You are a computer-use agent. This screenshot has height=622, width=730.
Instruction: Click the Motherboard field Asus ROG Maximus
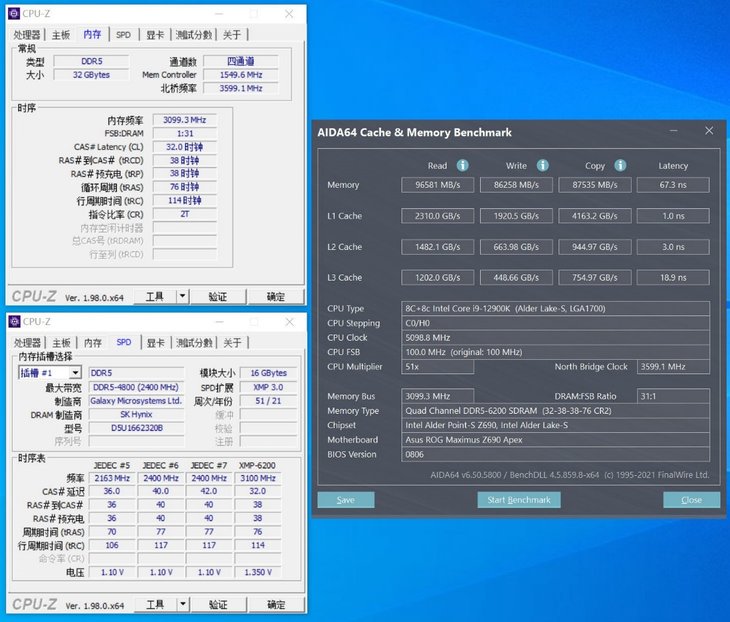pyautogui.click(x=555, y=439)
